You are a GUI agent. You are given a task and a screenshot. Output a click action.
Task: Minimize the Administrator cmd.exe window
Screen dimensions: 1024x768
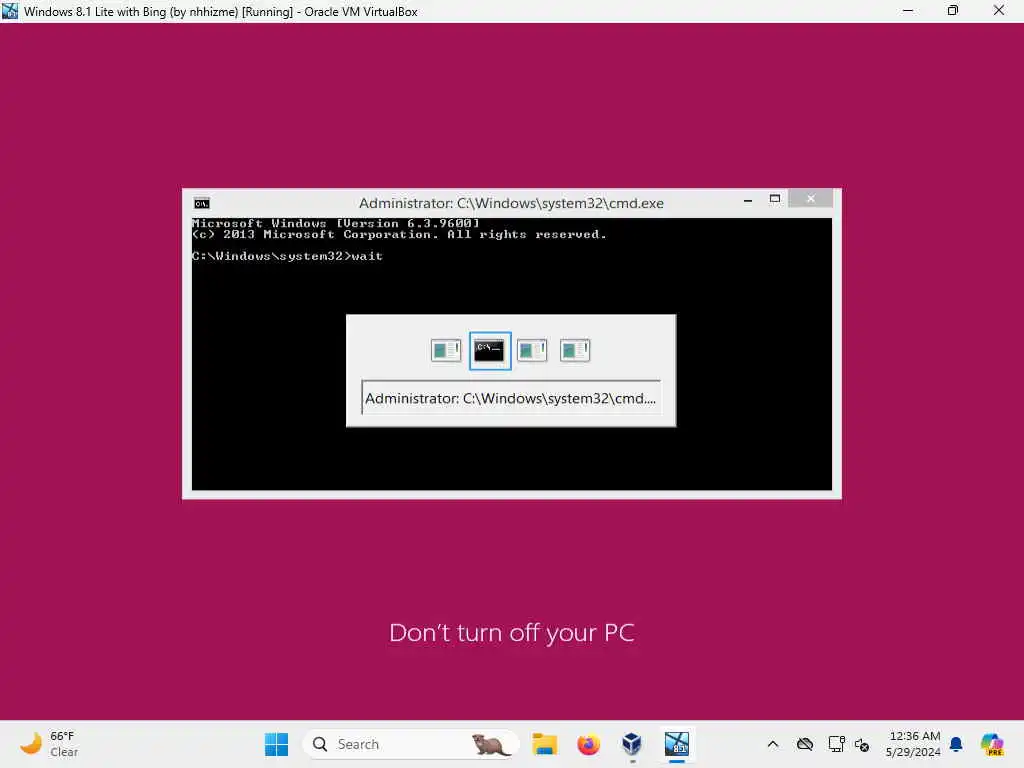coord(748,200)
